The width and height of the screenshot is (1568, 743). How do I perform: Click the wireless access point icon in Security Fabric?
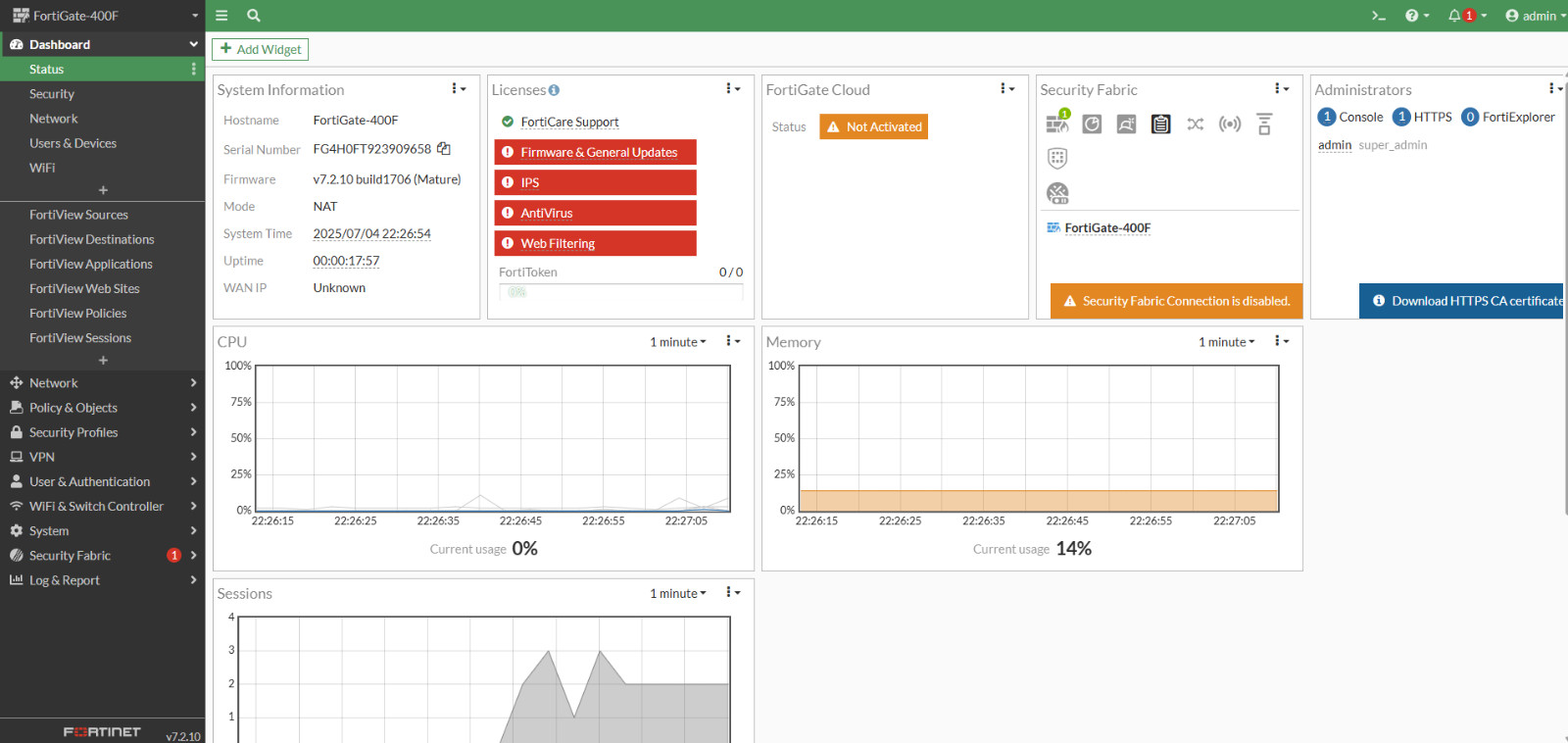(1230, 124)
